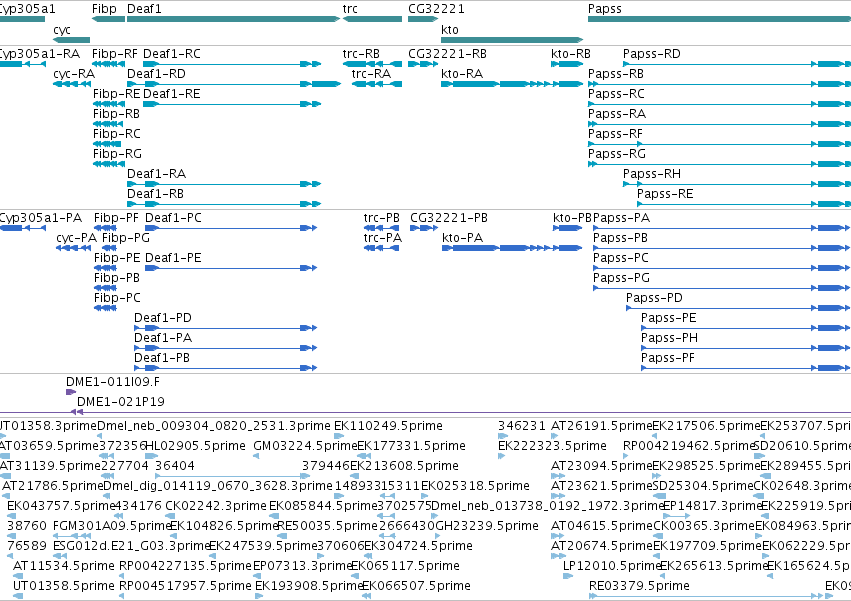Viewport: 851px width, 601px height.
Task: Select protein cyc-PA
Action: (73, 248)
